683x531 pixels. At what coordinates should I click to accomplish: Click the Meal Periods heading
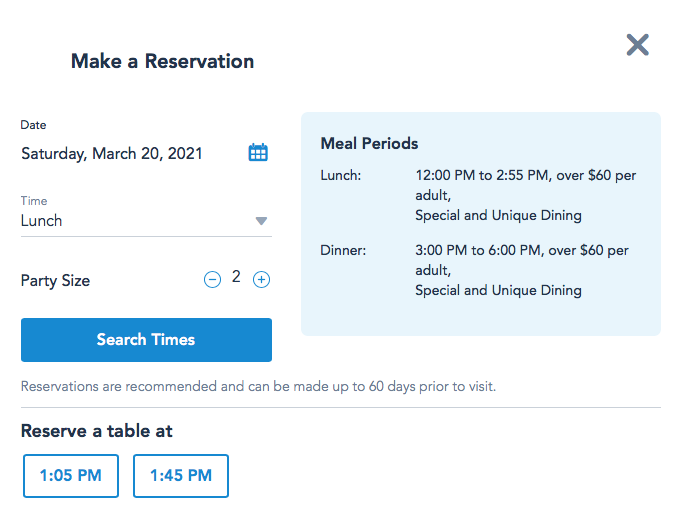tap(369, 144)
